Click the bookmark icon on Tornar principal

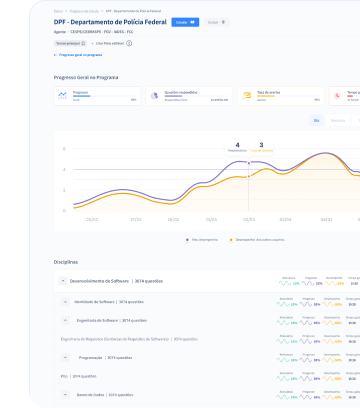[83, 43]
